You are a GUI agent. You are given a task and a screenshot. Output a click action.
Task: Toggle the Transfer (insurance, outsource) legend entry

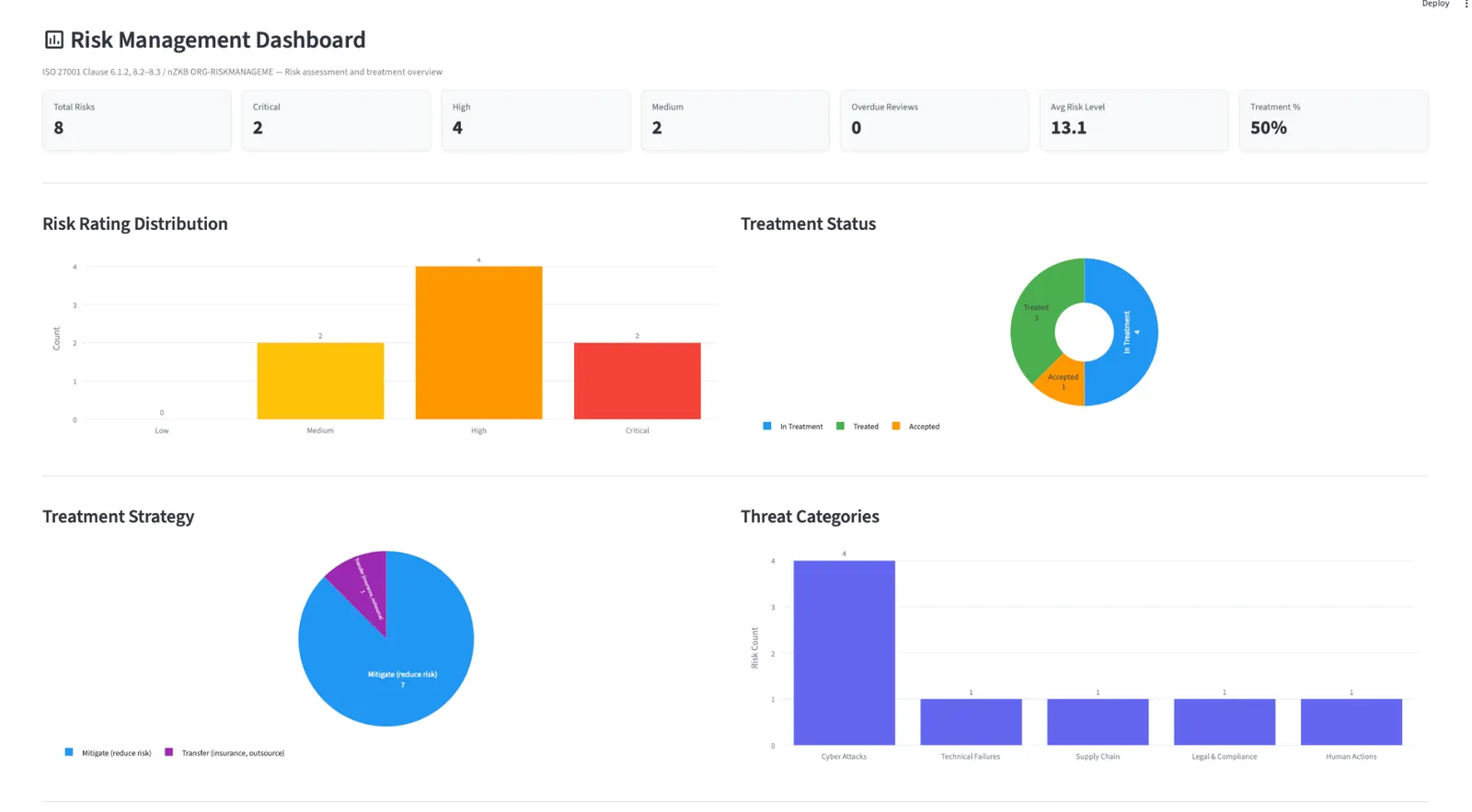click(224, 752)
